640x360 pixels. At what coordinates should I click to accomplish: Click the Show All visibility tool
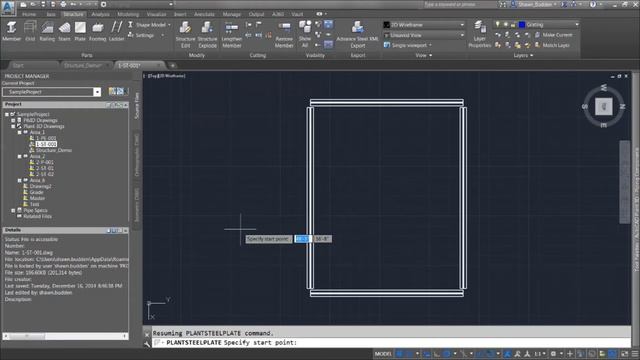304,35
